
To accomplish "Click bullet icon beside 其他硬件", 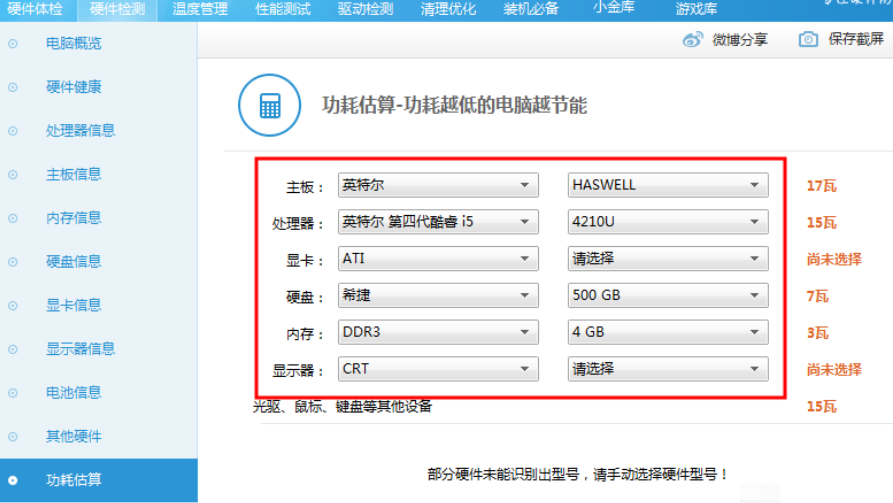I will coord(13,437).
